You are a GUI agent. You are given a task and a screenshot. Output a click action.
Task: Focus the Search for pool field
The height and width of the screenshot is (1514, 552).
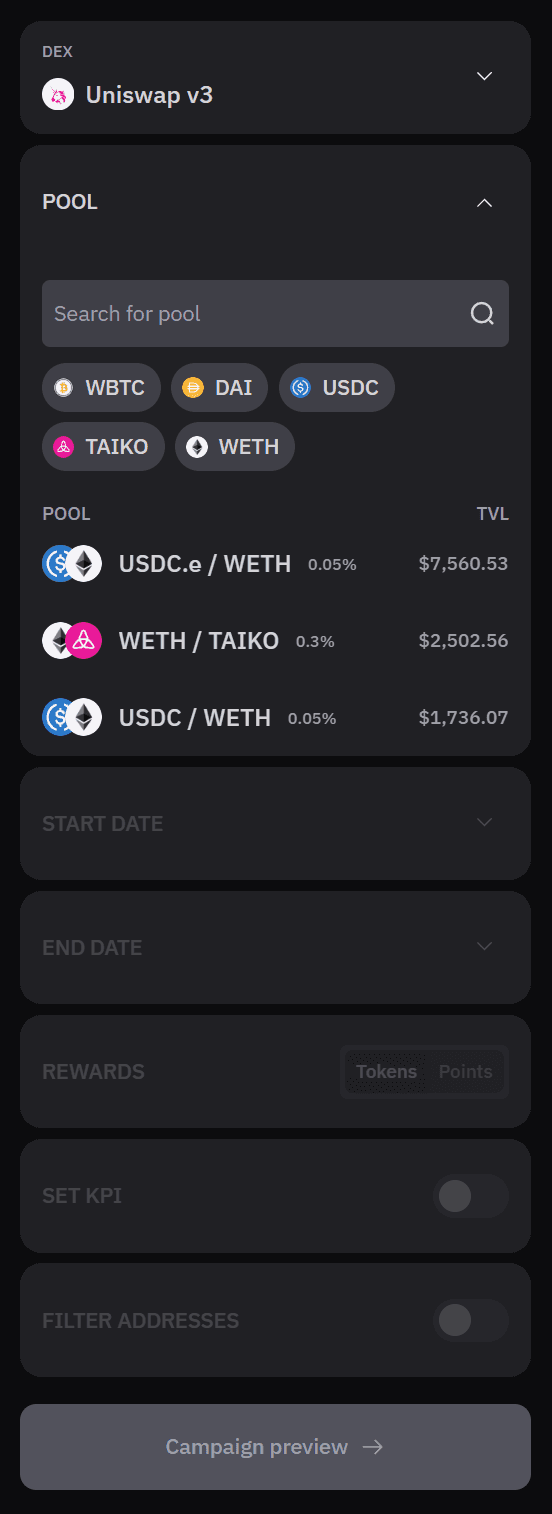(275, 314)
